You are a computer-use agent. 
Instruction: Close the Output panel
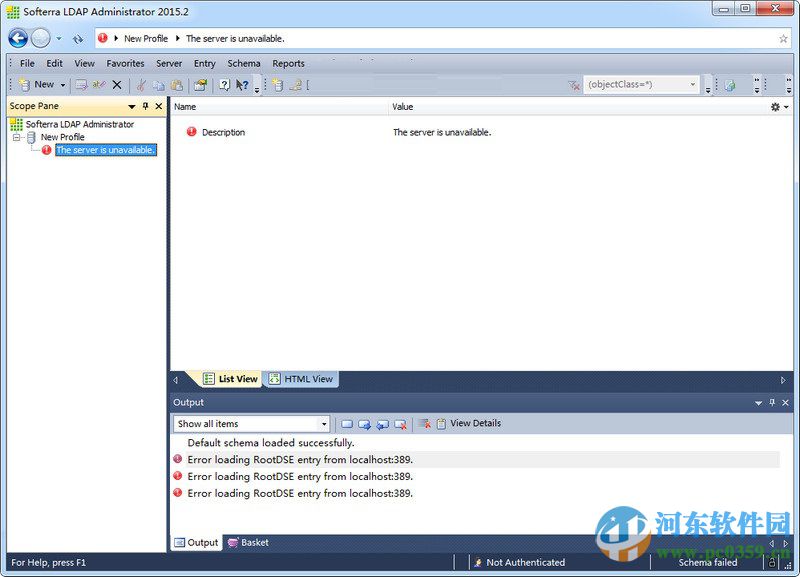click(785, 403)
